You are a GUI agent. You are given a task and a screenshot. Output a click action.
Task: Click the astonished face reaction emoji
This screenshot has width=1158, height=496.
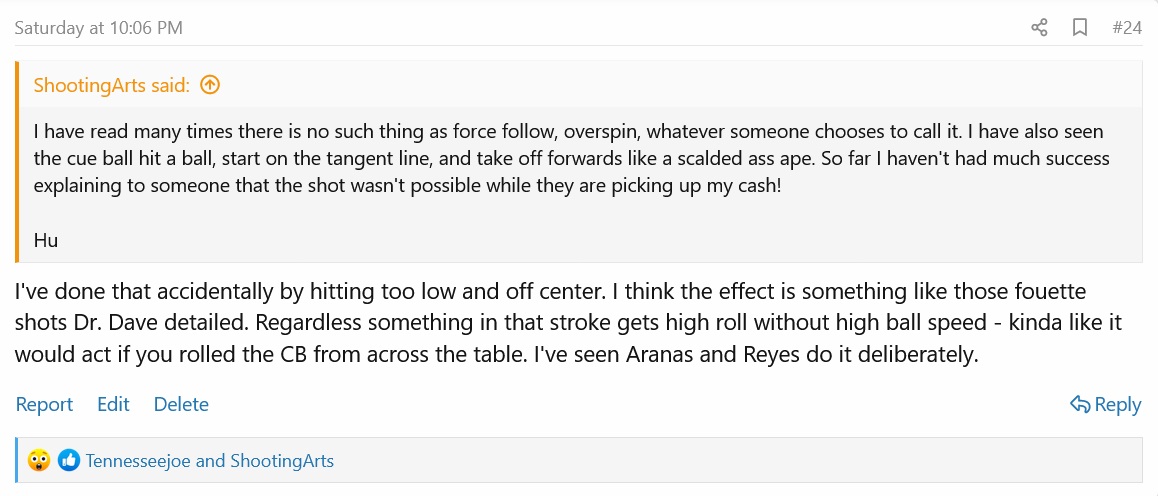click(40, 461)
